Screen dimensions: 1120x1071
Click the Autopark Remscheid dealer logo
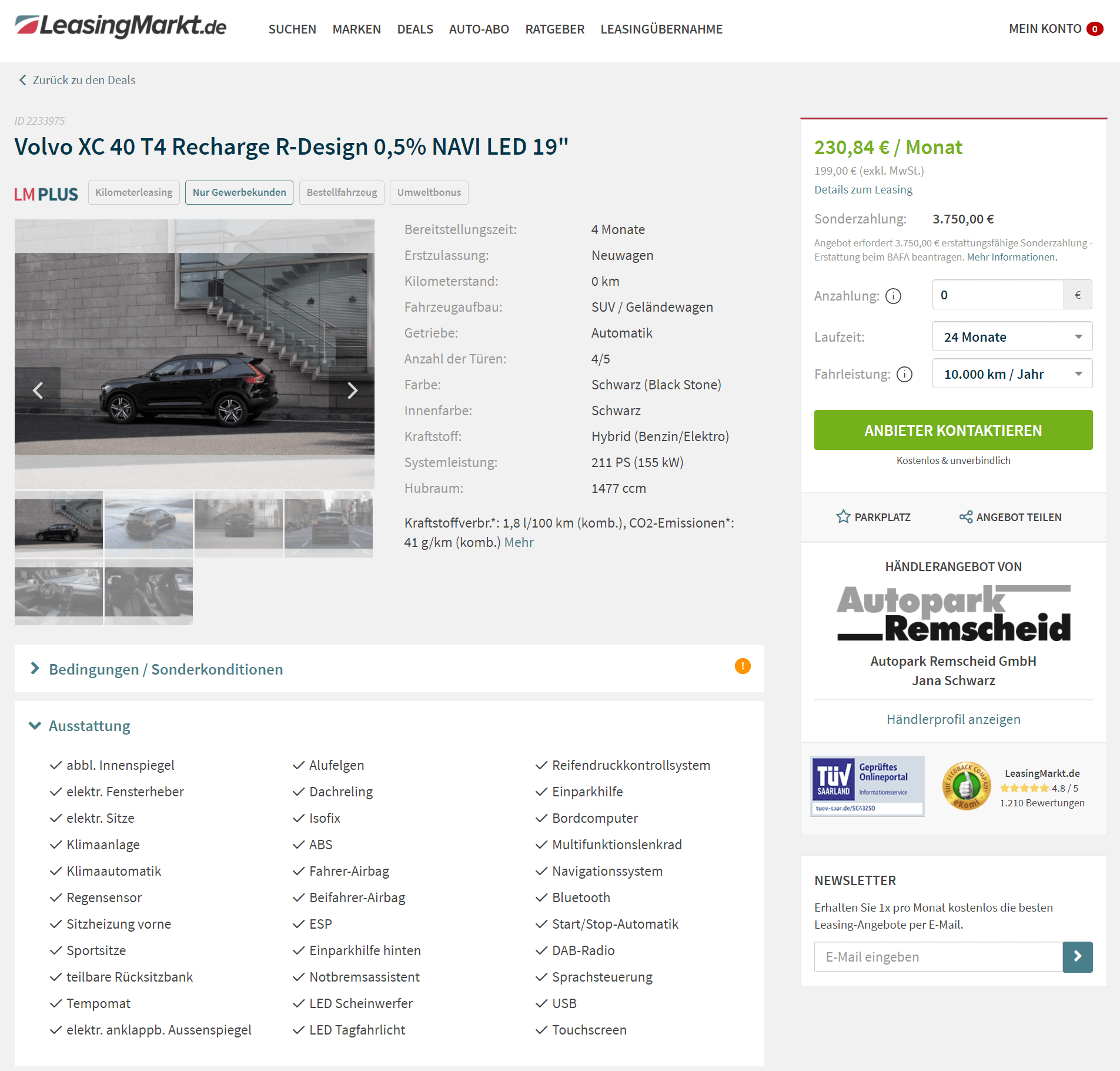[954, 613]
